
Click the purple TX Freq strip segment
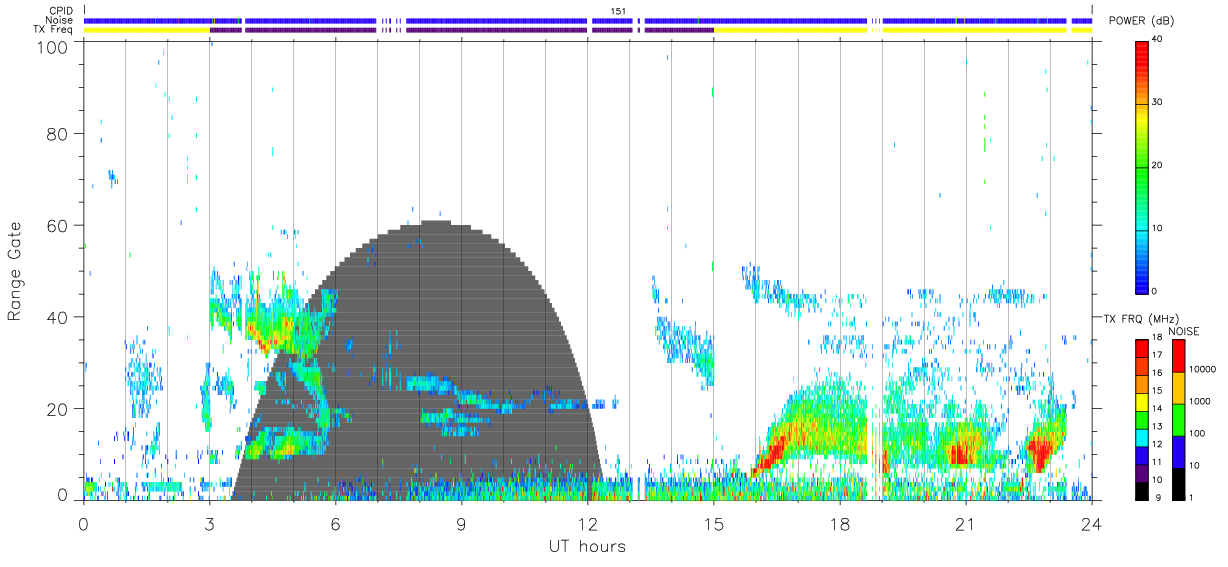(x=461, y=30)
